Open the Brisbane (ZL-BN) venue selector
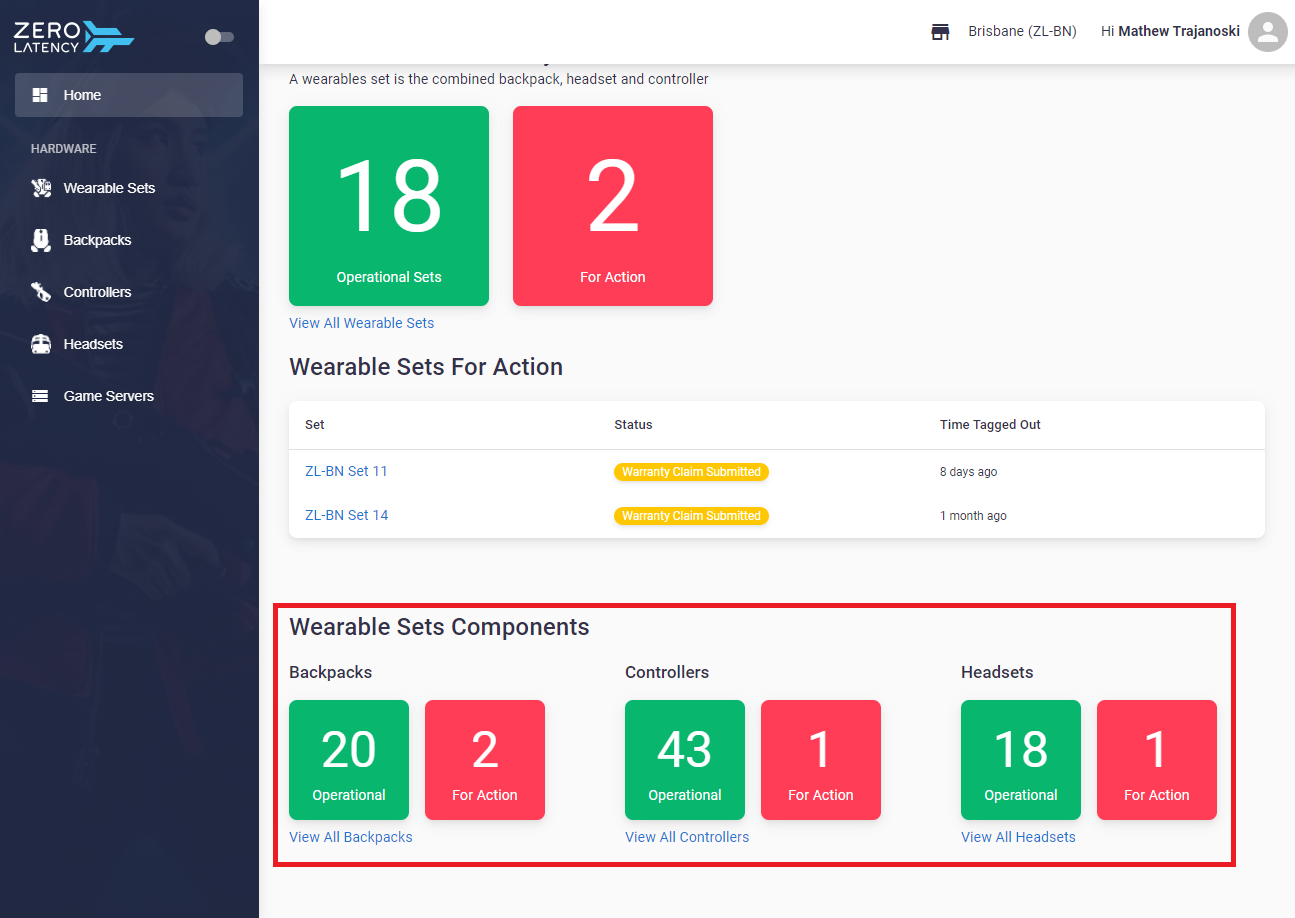This screenshot has width=1295, height=918. (x=1022, y=32)
